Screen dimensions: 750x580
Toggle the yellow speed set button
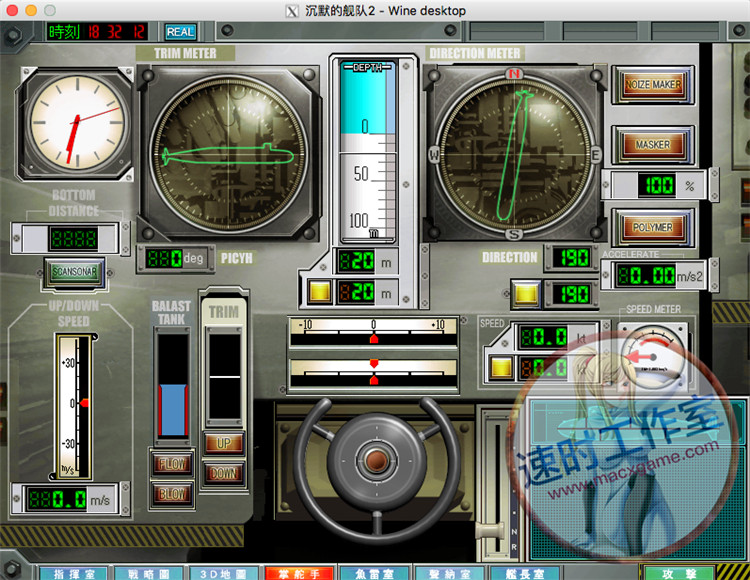point(501,368)
